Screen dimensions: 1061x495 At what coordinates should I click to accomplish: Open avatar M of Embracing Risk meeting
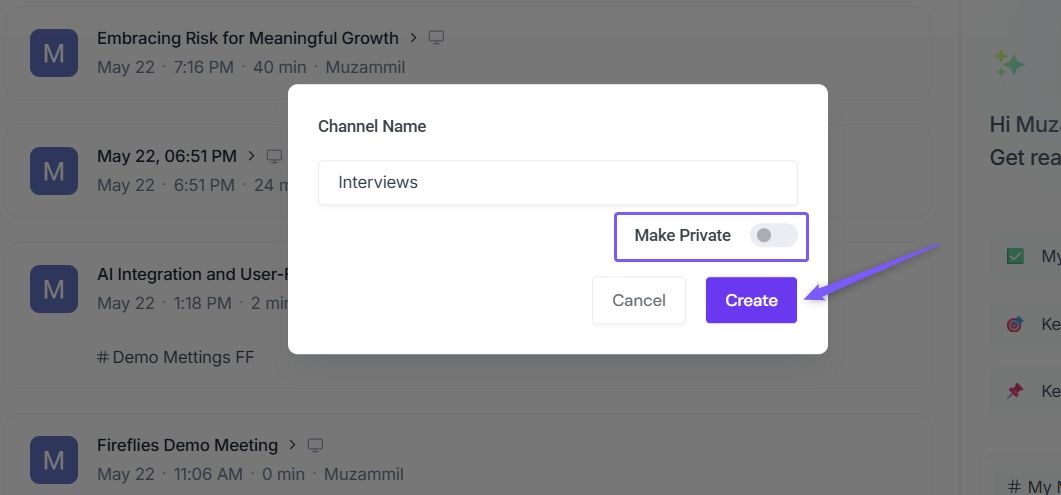click(54, 53)
